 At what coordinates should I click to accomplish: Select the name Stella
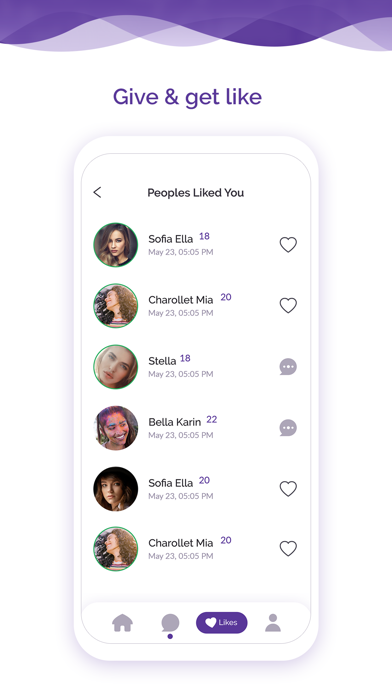(162, 361)
